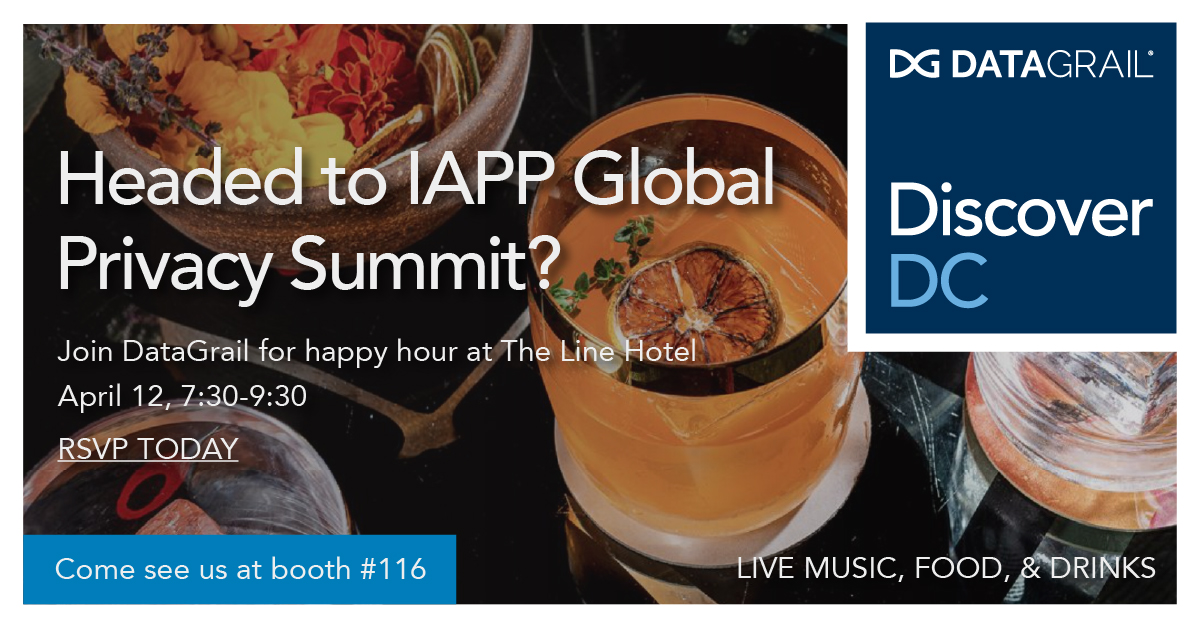Click 'LIVE MUSIC, FOOD, & DRINKS' text
Viewport: 1200px width, 628px height.
tap(946, 569)
